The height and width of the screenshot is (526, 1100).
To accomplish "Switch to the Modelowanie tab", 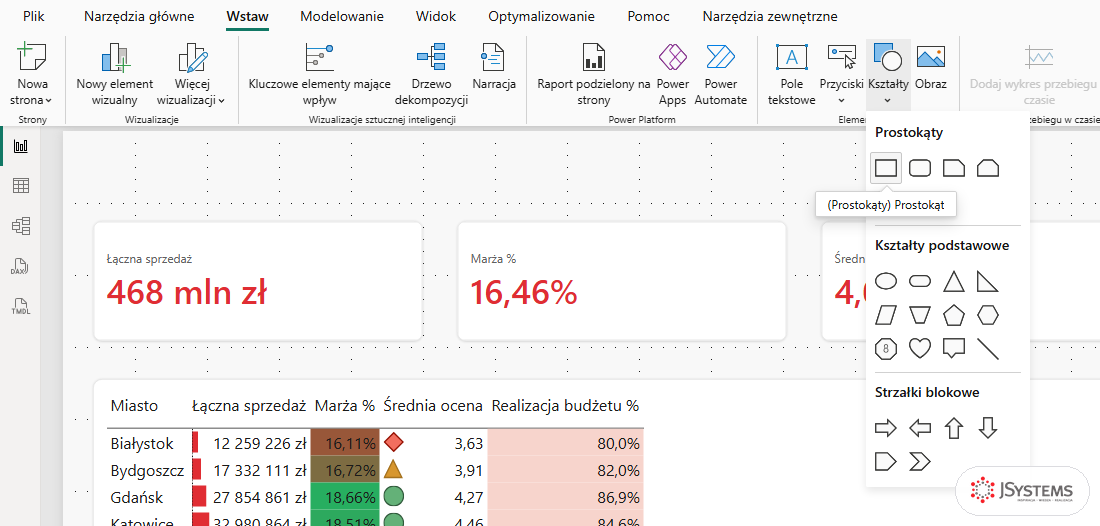I will (x=342, y=16).
